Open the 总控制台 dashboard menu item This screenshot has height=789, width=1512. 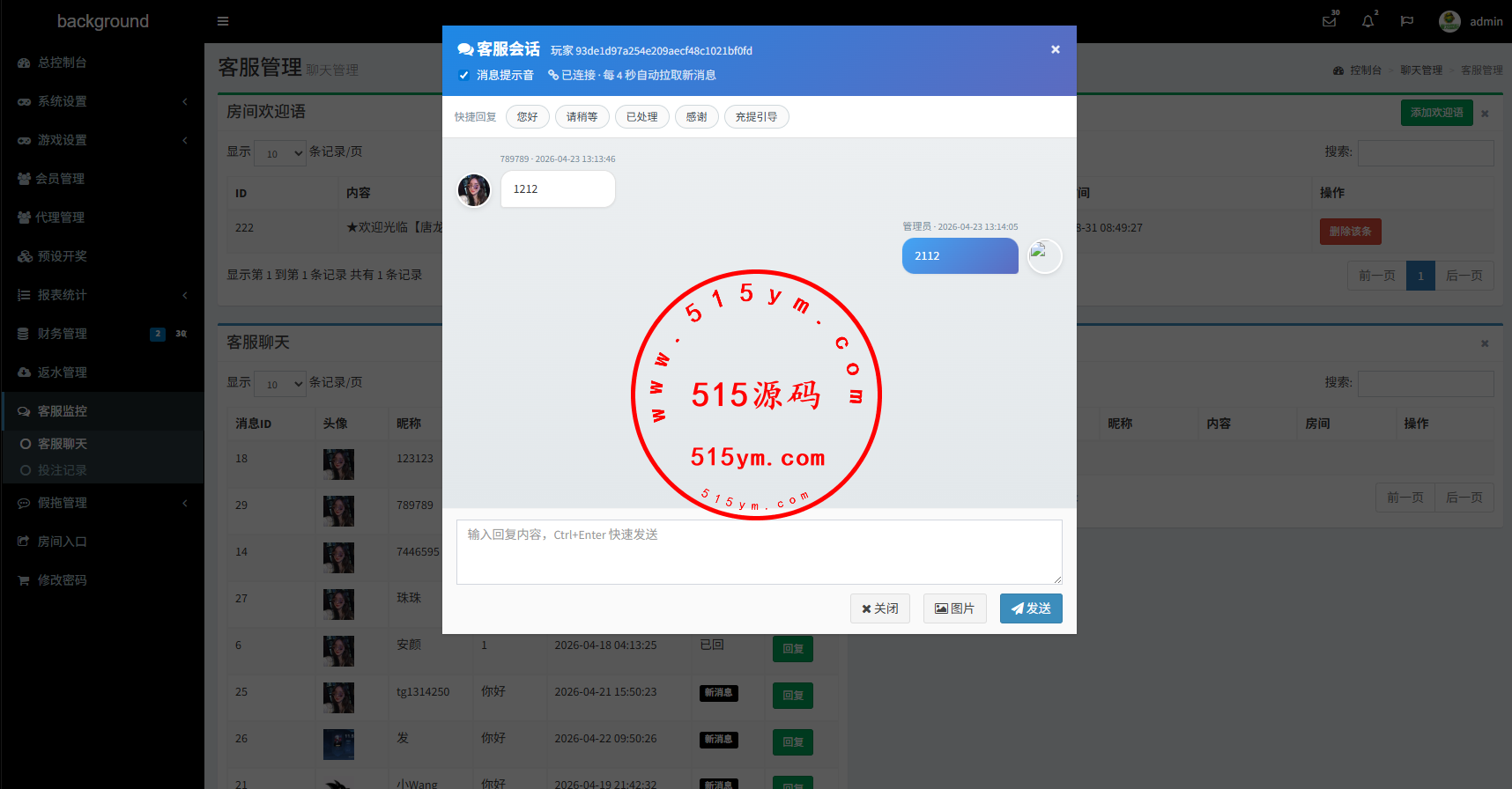click(62, 63)
